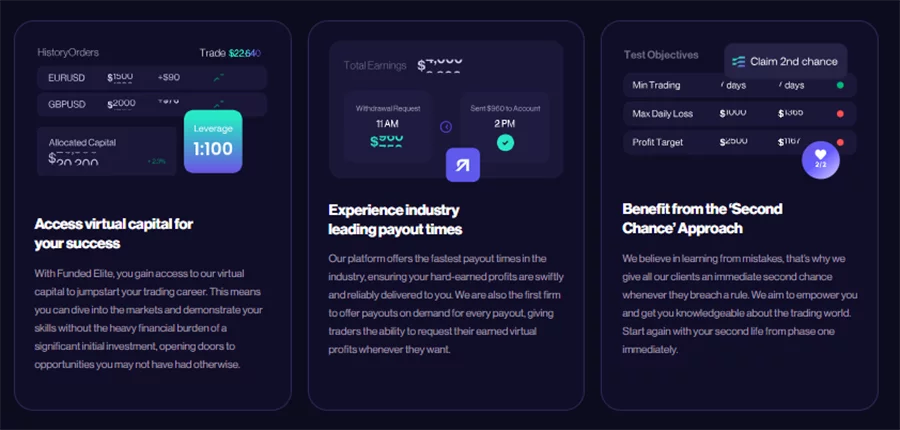Screen dimensions: 900x430
Task: Click the Claim 2nd chance button
Action: (786, 61)
